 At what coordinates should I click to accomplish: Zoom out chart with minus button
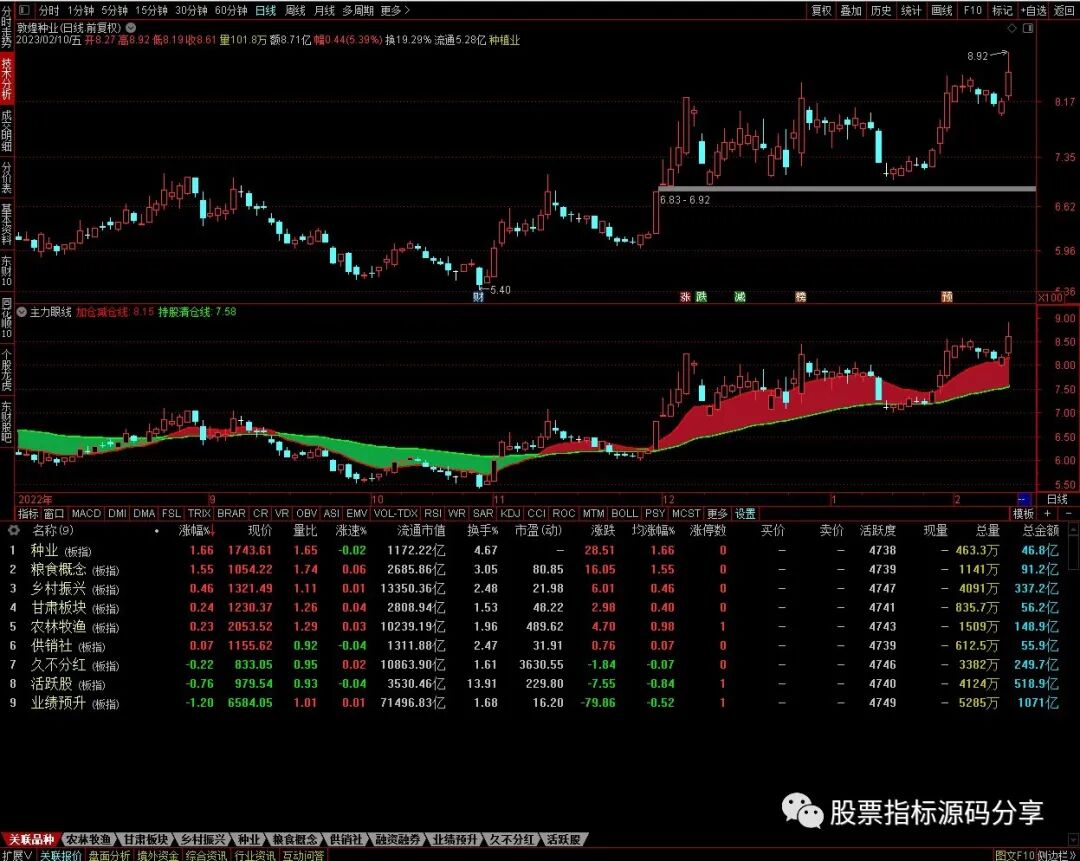click(x=1068, y=513)
